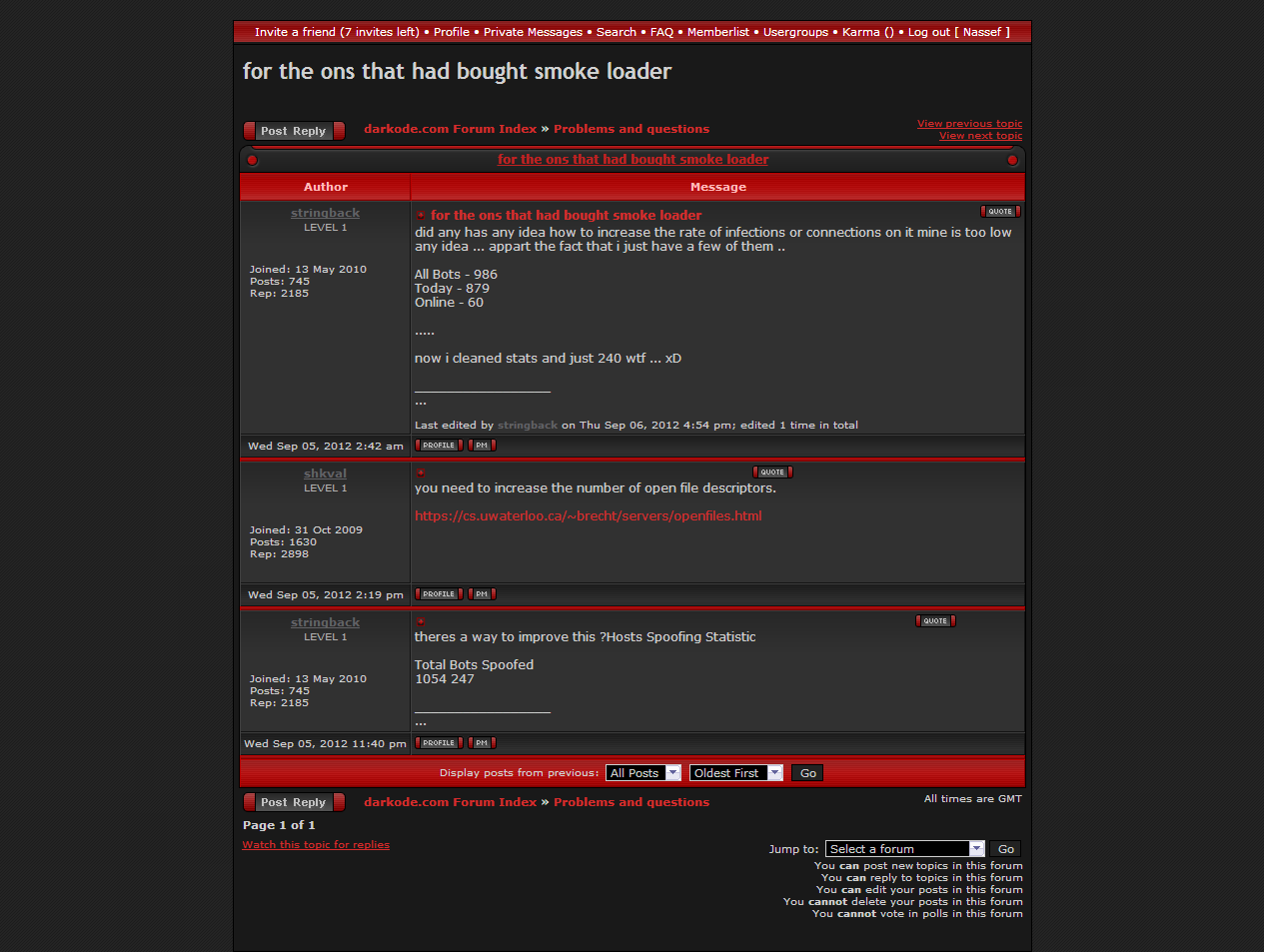
Task: Open shkval's author profile name link
Action: pyautogui.click(x=325, y=474)
